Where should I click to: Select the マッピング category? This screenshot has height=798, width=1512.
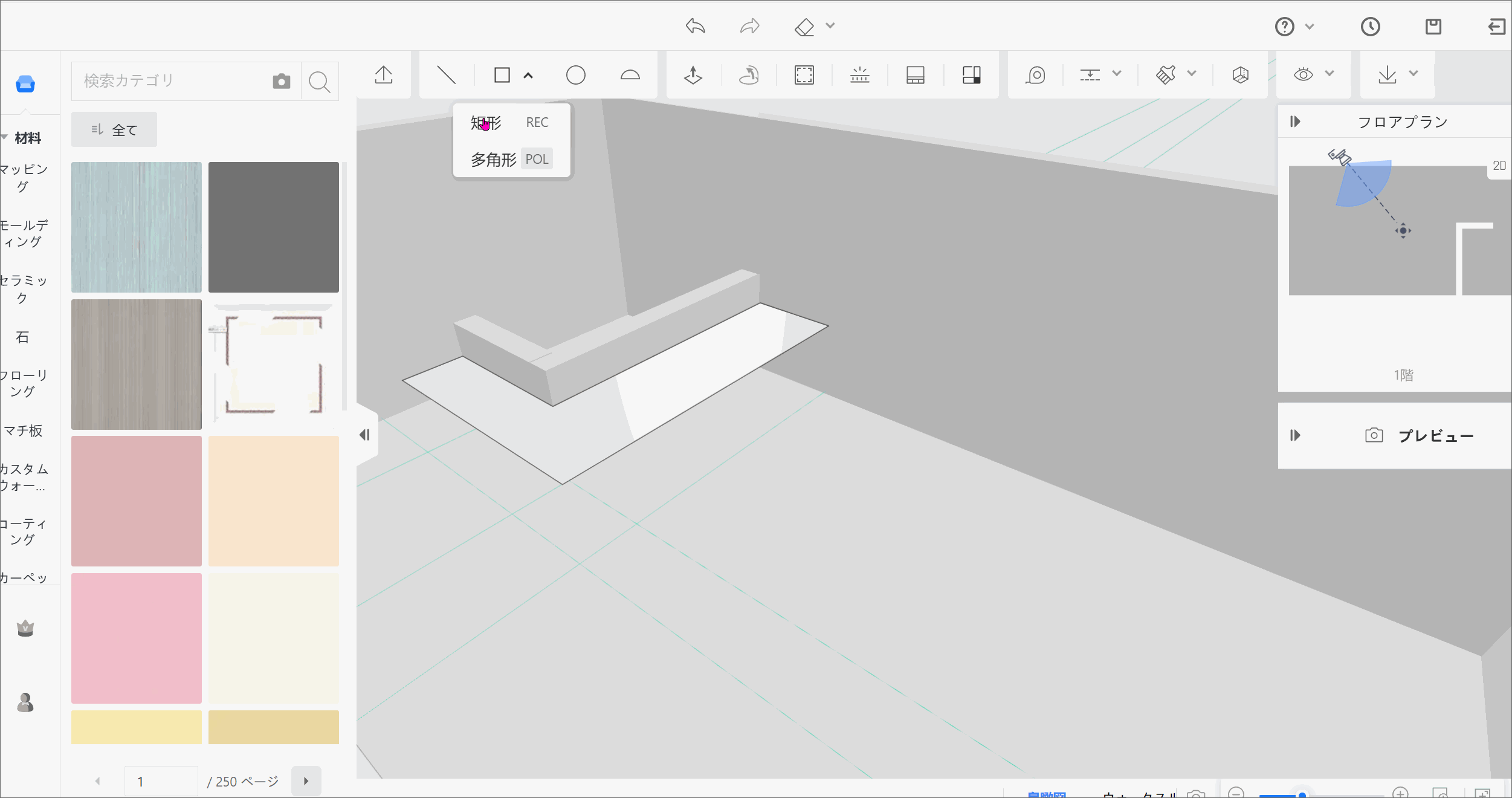24,178
